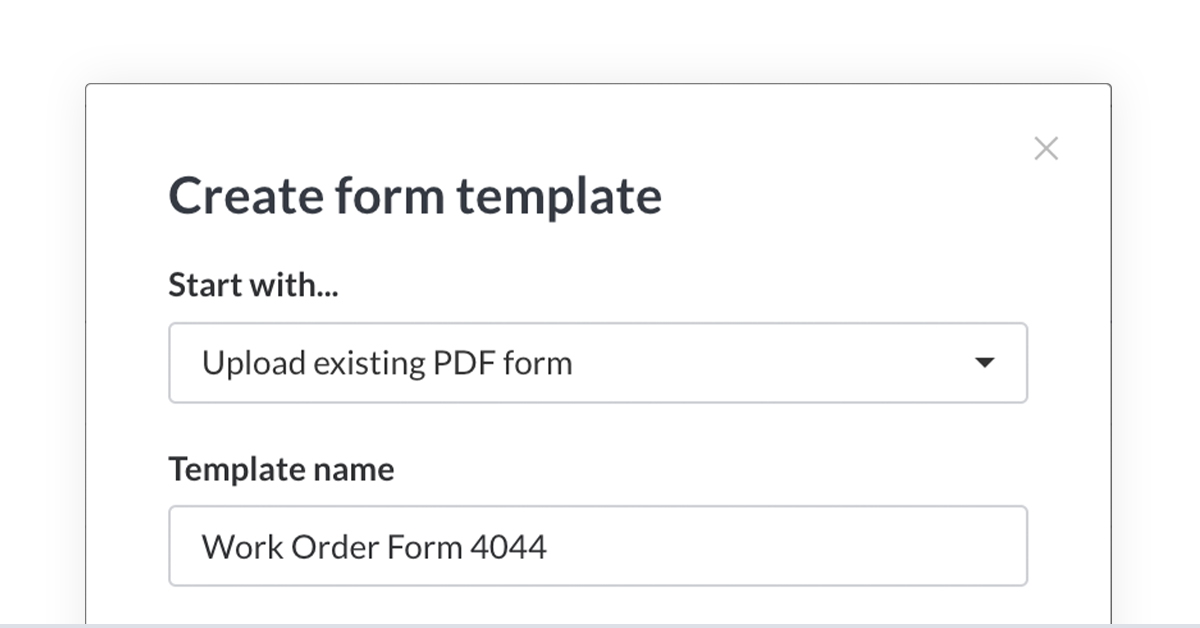1200x628 pixels.
Task: Close the Create form template dialog
Action: pyautogui.click(x=1046, y=149)
